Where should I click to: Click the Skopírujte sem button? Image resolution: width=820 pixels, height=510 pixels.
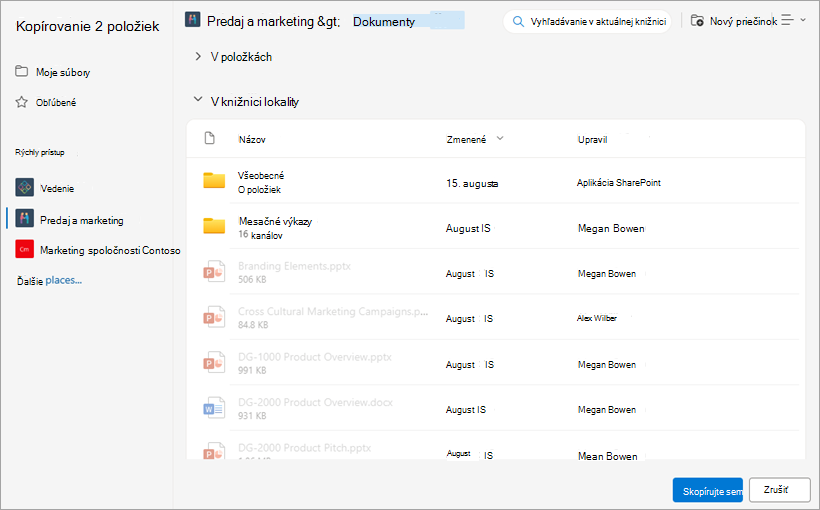tap(708, 490)
